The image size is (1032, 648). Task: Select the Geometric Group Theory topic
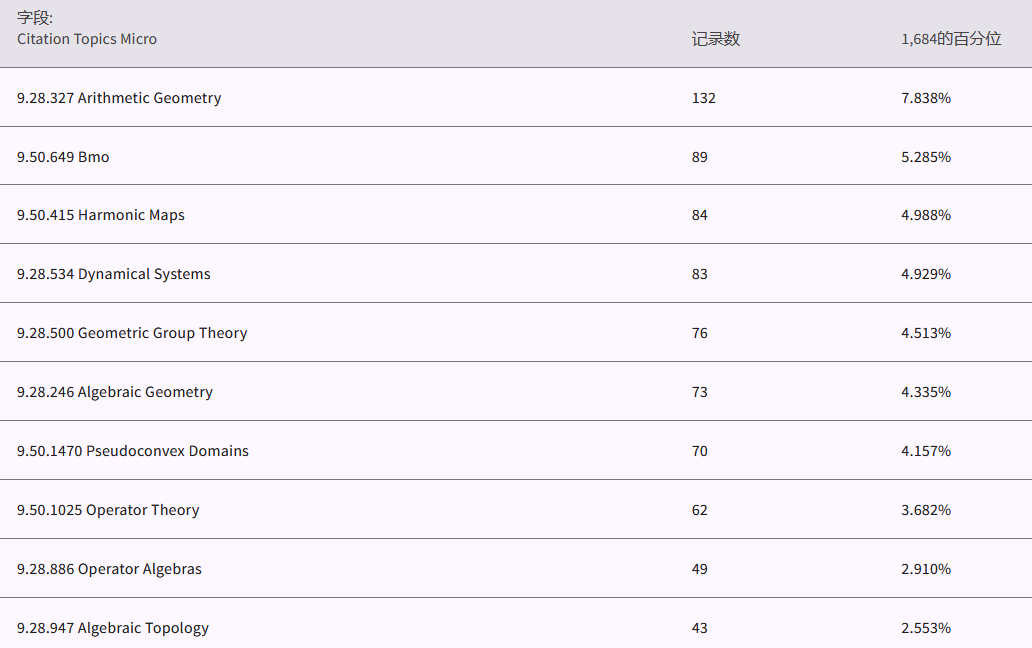[132, 333]
